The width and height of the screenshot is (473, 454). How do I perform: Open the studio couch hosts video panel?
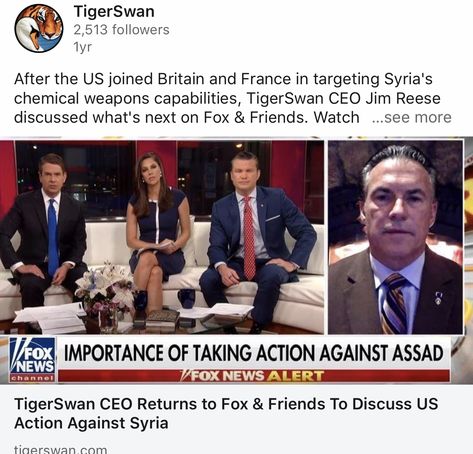pyautogui.click(x=162, y=237)
